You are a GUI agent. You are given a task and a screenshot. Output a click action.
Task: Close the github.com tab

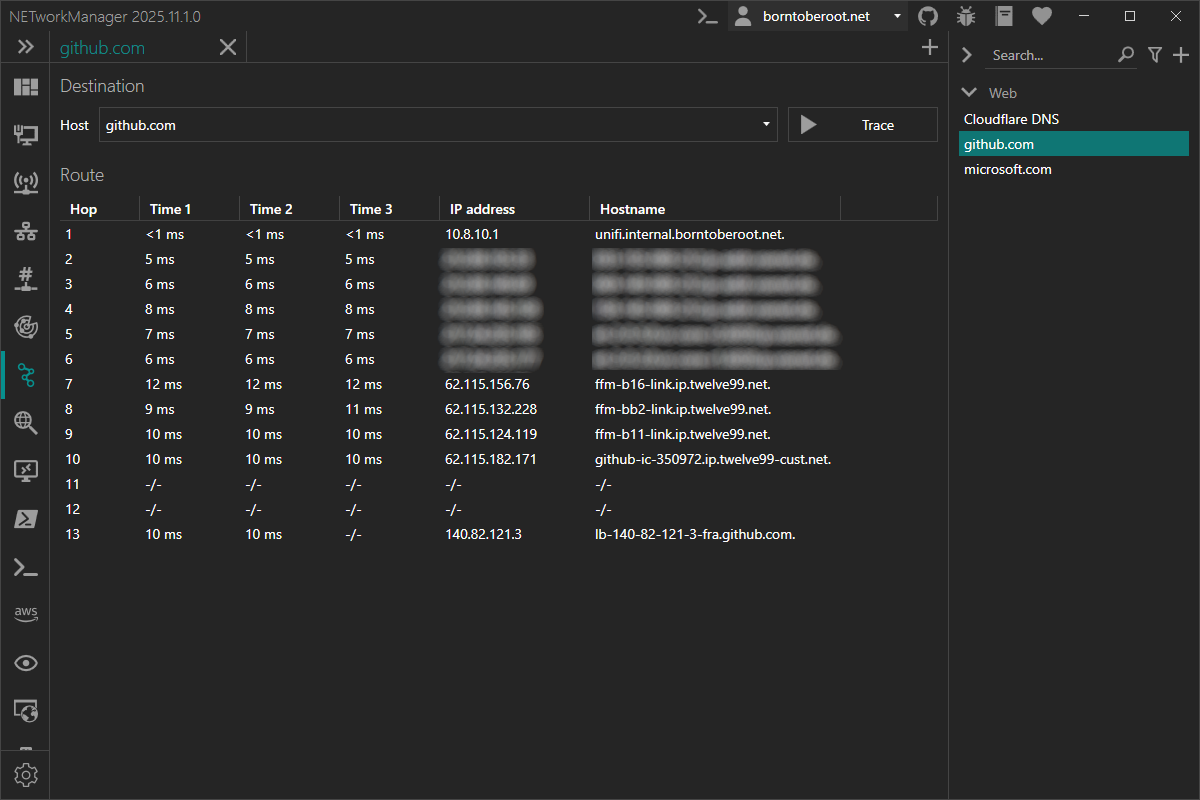tap(227, 46)
